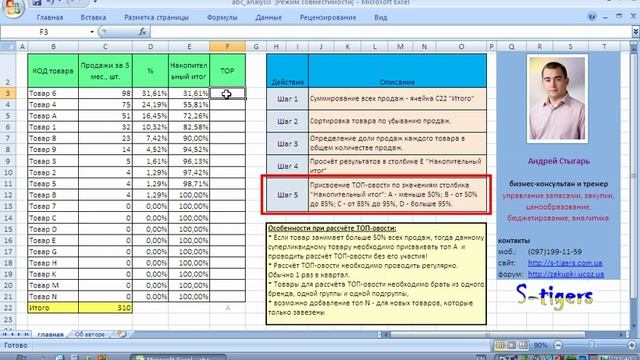Expand the Name Box dropdown arrow
640x360 pixels.
[92, 32]
